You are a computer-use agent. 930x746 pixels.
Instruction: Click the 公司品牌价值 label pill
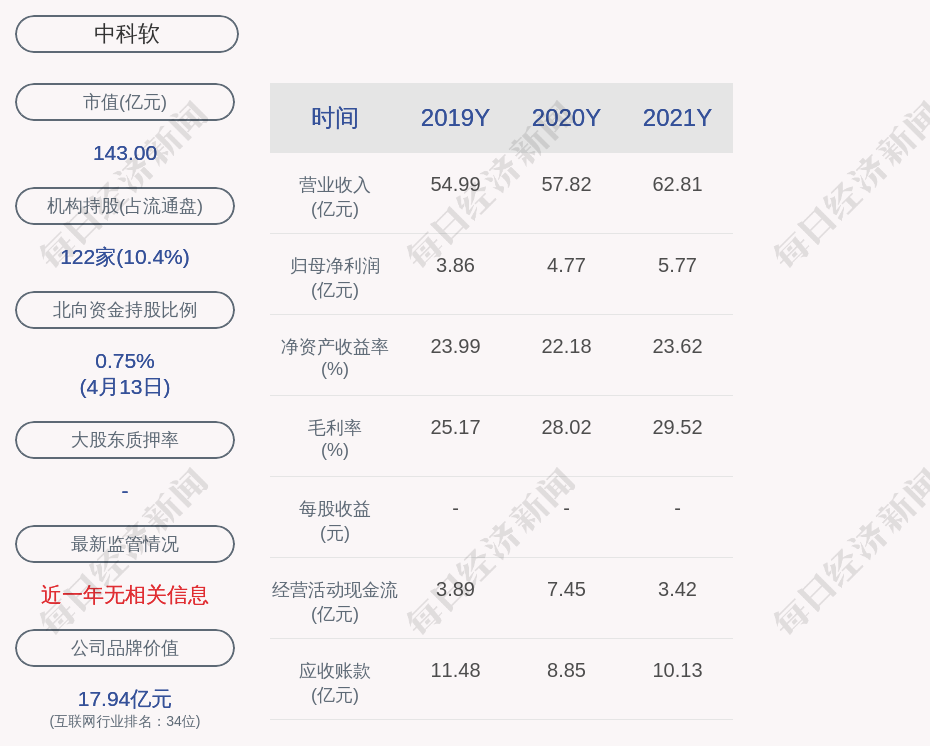125,648
